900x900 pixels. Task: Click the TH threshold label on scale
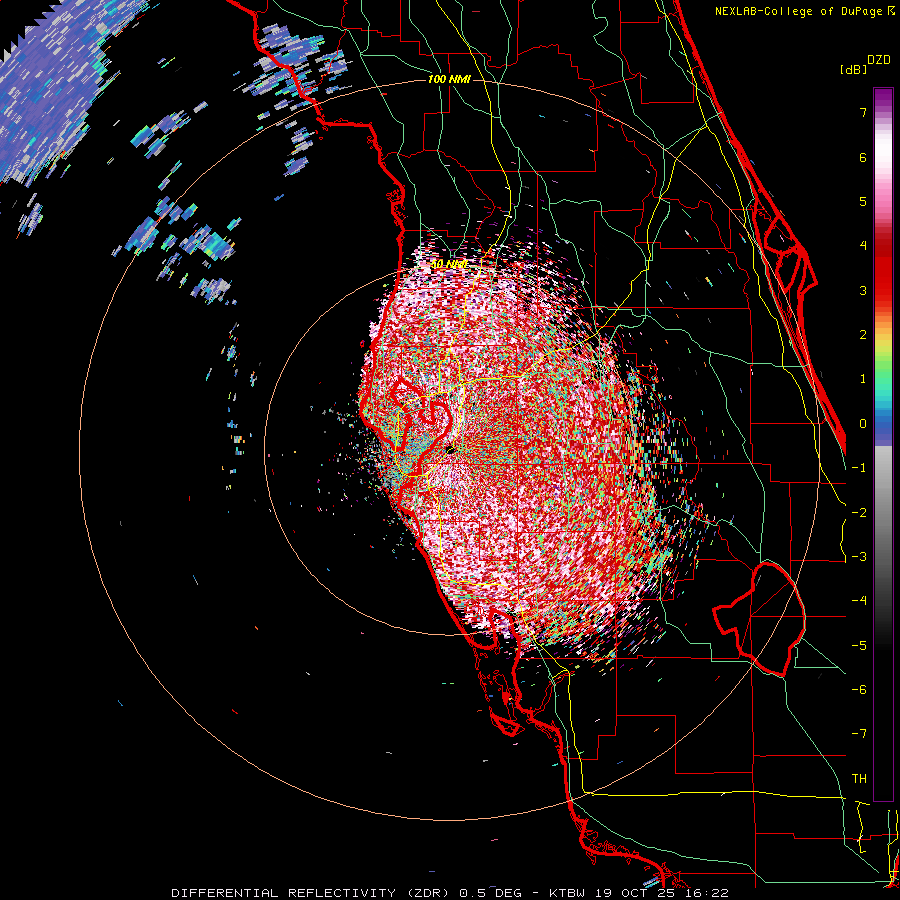click(859, 779)
